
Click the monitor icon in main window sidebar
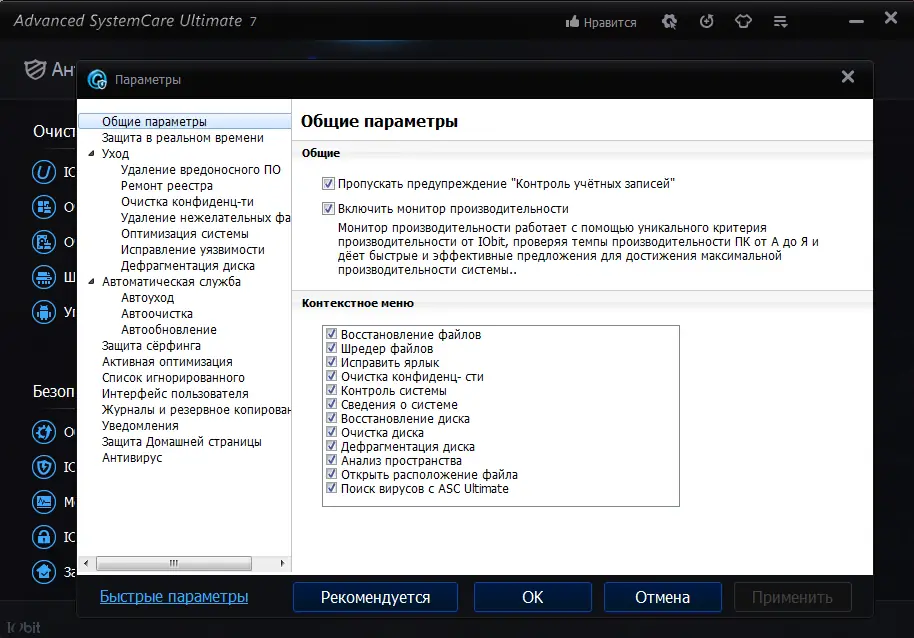(x=44, y=502)
